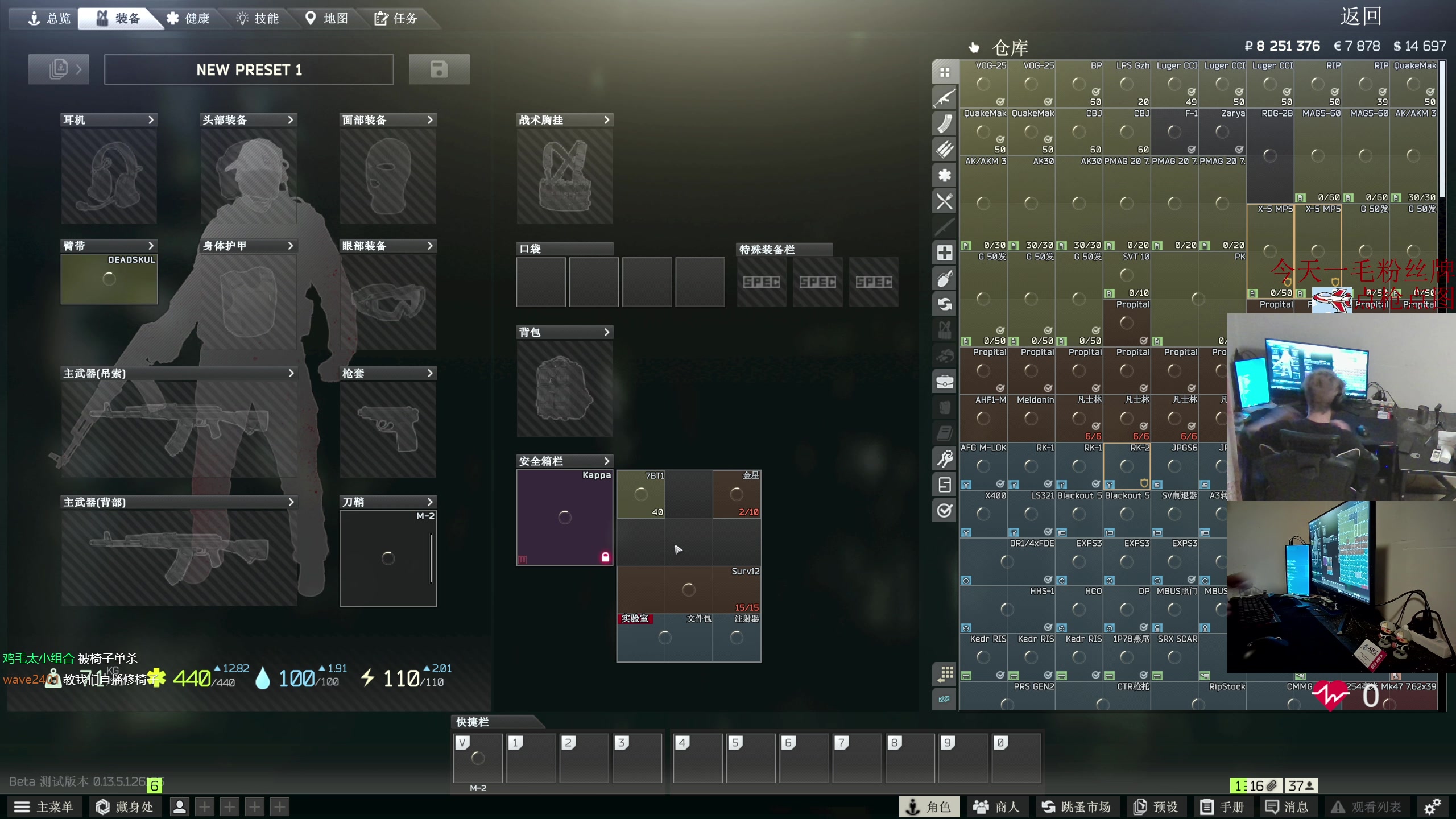Click the NEW PRESET 1 name field
Screen dimensions: 1456x819
(x=249, y=69)
